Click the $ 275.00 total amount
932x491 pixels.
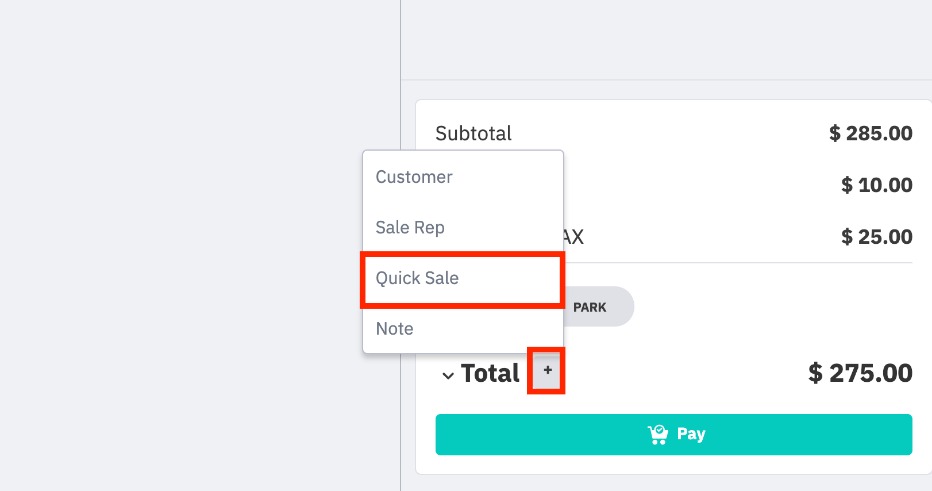(860, 373)
